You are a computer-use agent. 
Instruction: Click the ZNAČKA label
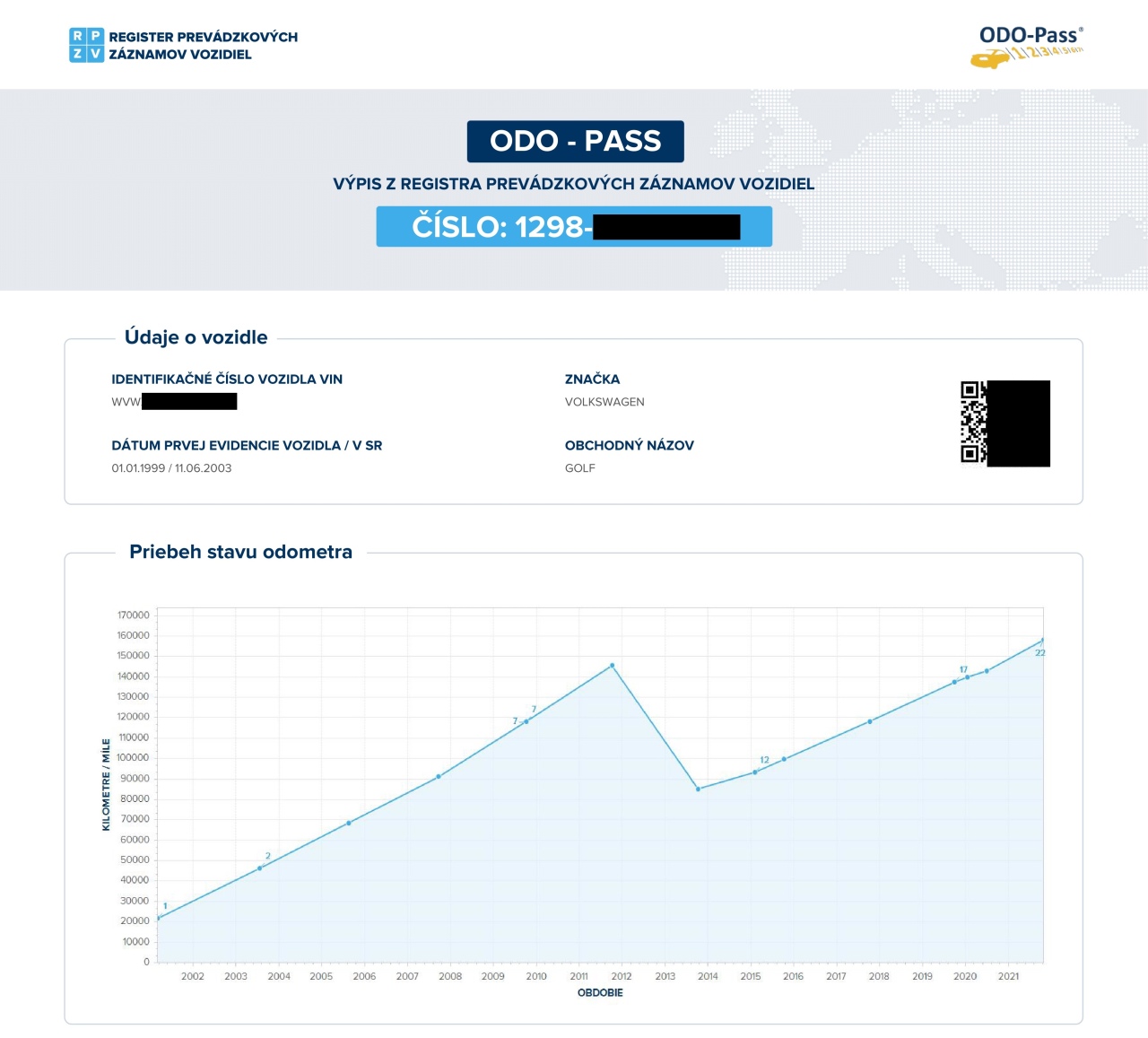point(592,379)
